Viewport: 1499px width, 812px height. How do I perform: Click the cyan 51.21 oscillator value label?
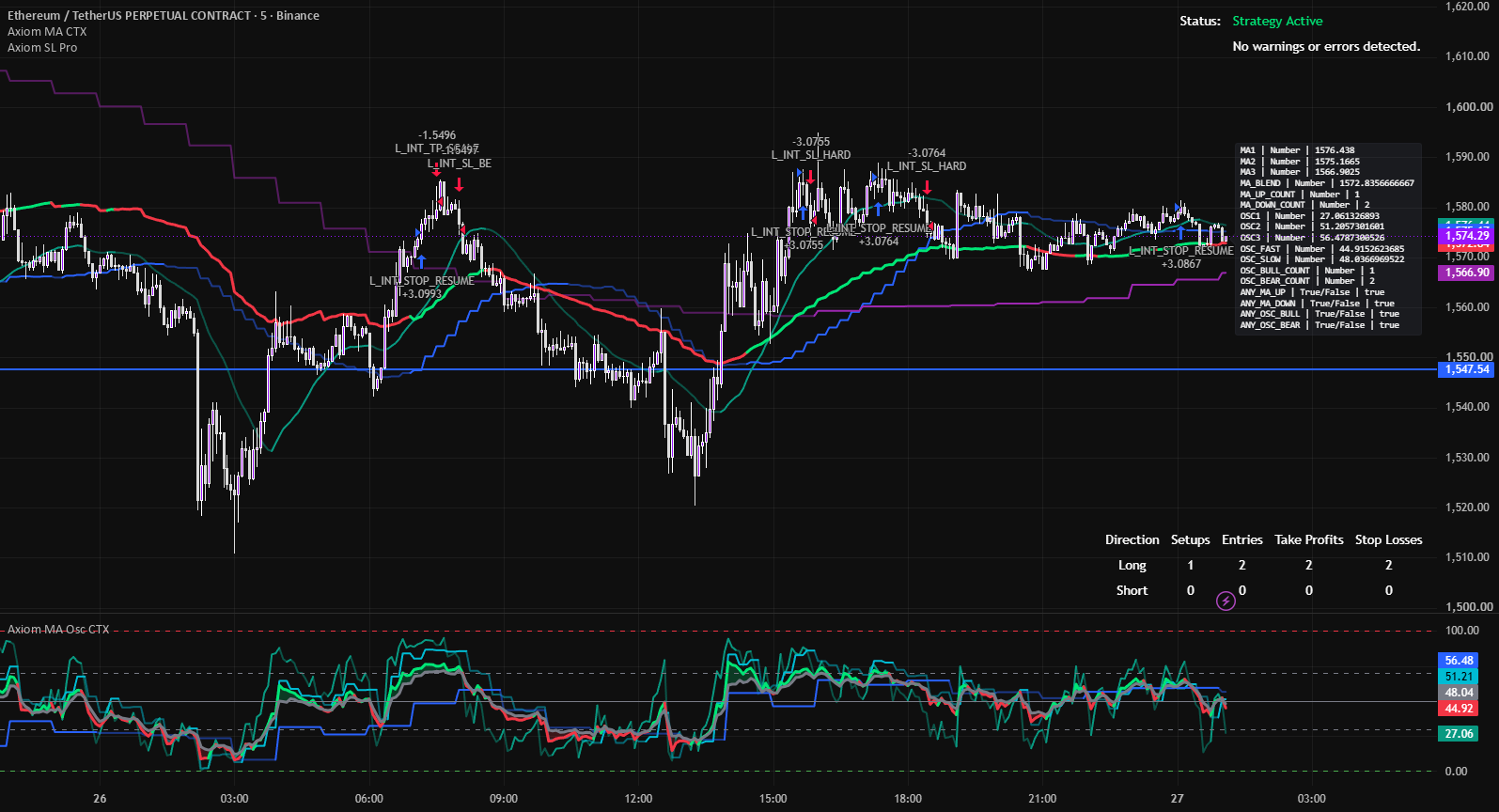1459,677
